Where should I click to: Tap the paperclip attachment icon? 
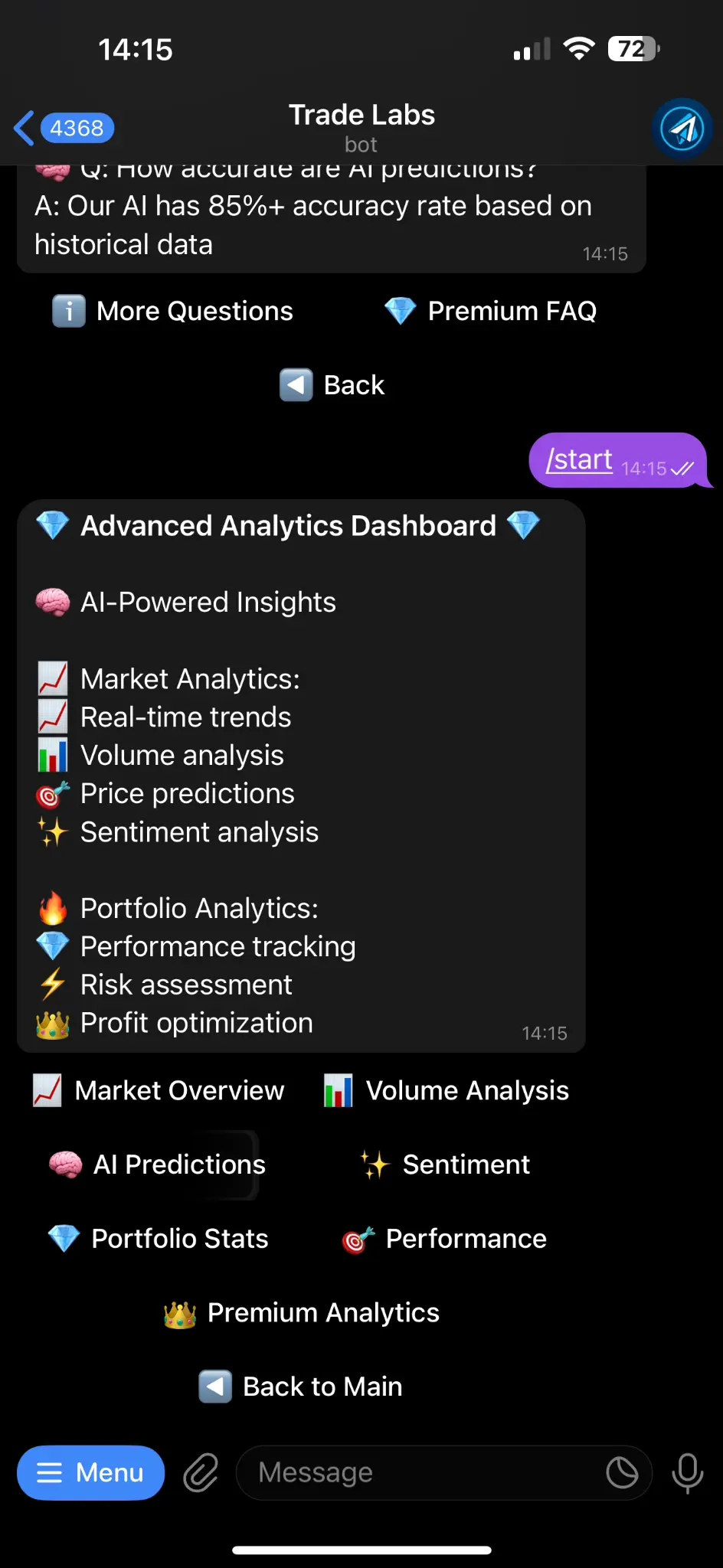pos(201,1472)
